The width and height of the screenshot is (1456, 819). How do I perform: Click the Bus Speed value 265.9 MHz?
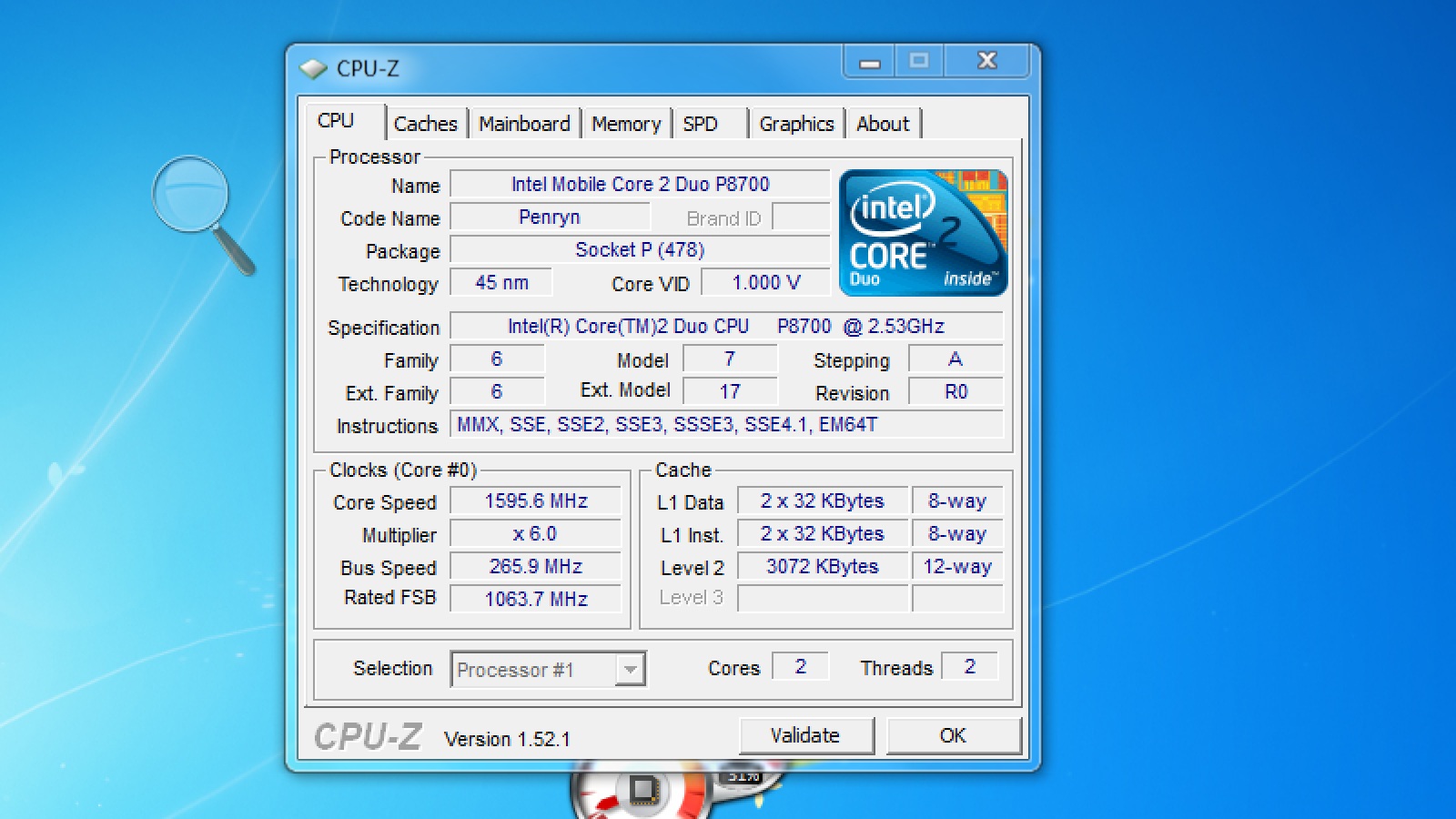tap(536, 566)
